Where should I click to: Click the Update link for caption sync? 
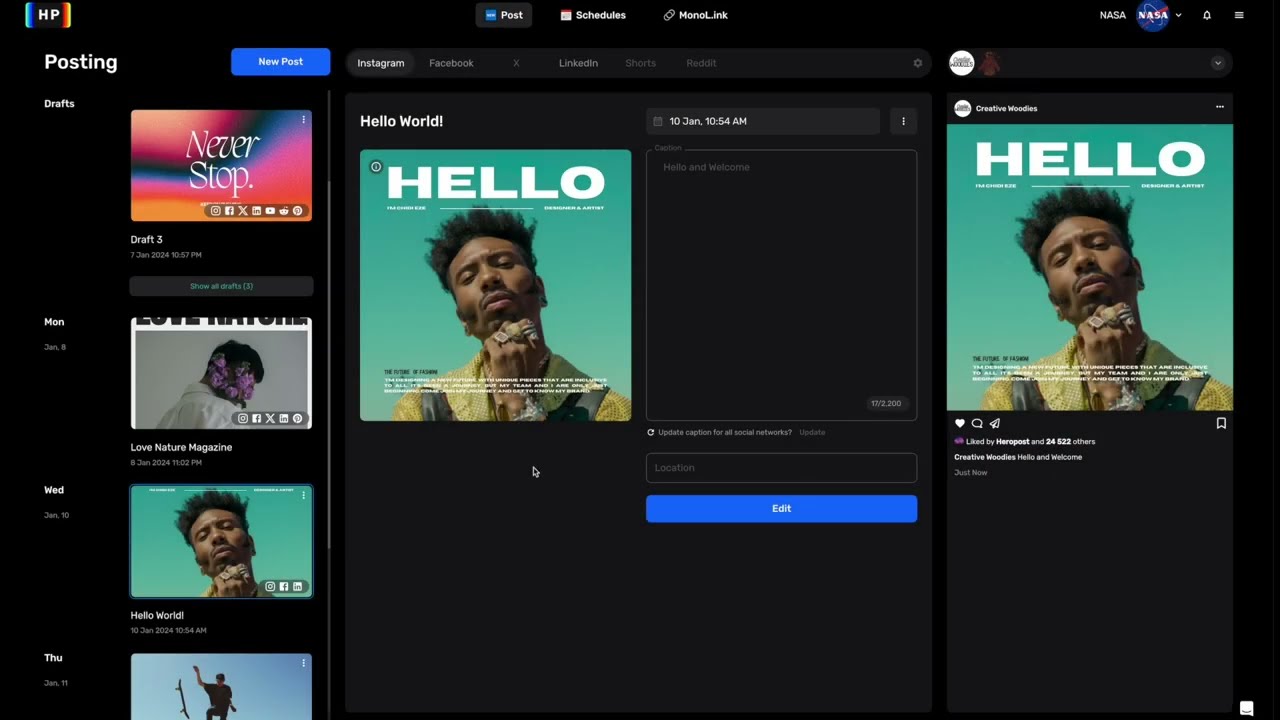click(x=812, y=433)
